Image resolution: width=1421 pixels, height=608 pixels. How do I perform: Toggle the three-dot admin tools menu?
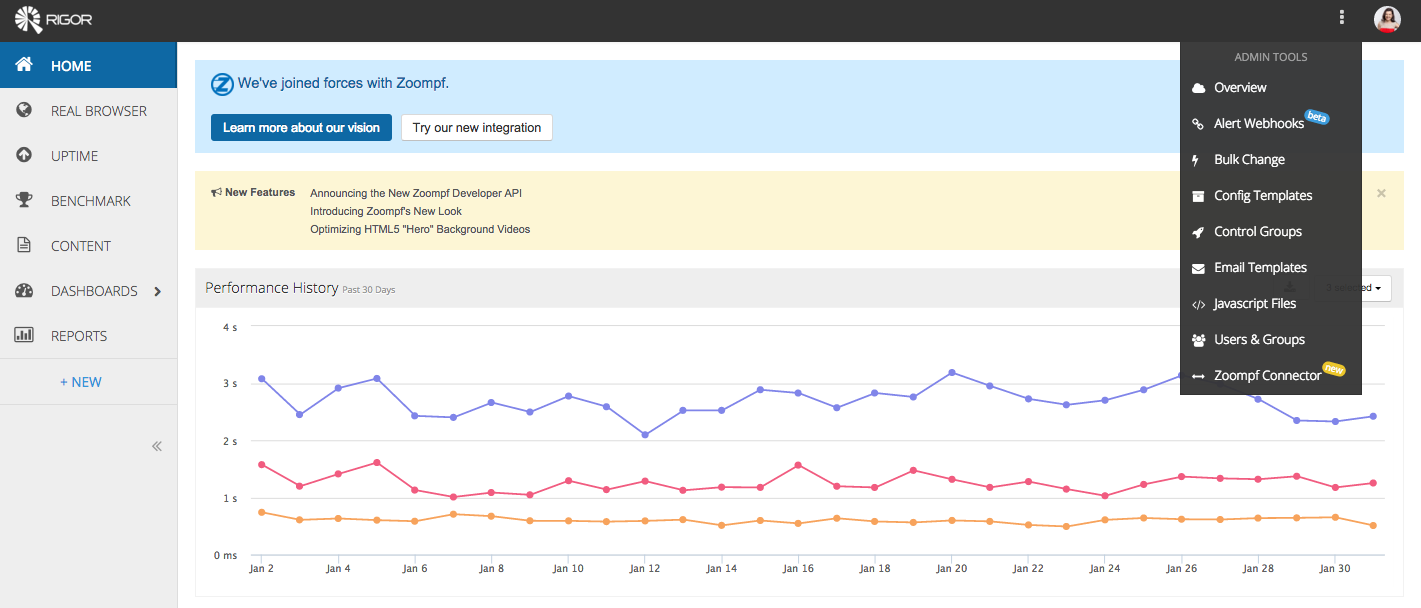(1342, 17)
